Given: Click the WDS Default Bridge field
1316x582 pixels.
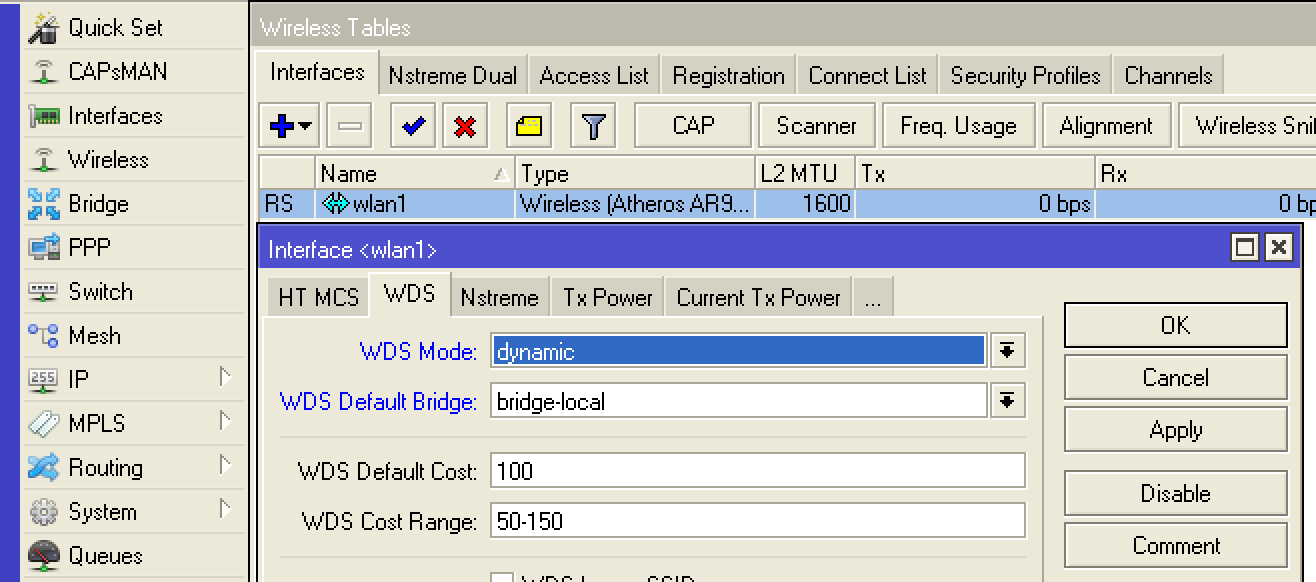Looking at the screenshot, I should click(x=739, y=402).
